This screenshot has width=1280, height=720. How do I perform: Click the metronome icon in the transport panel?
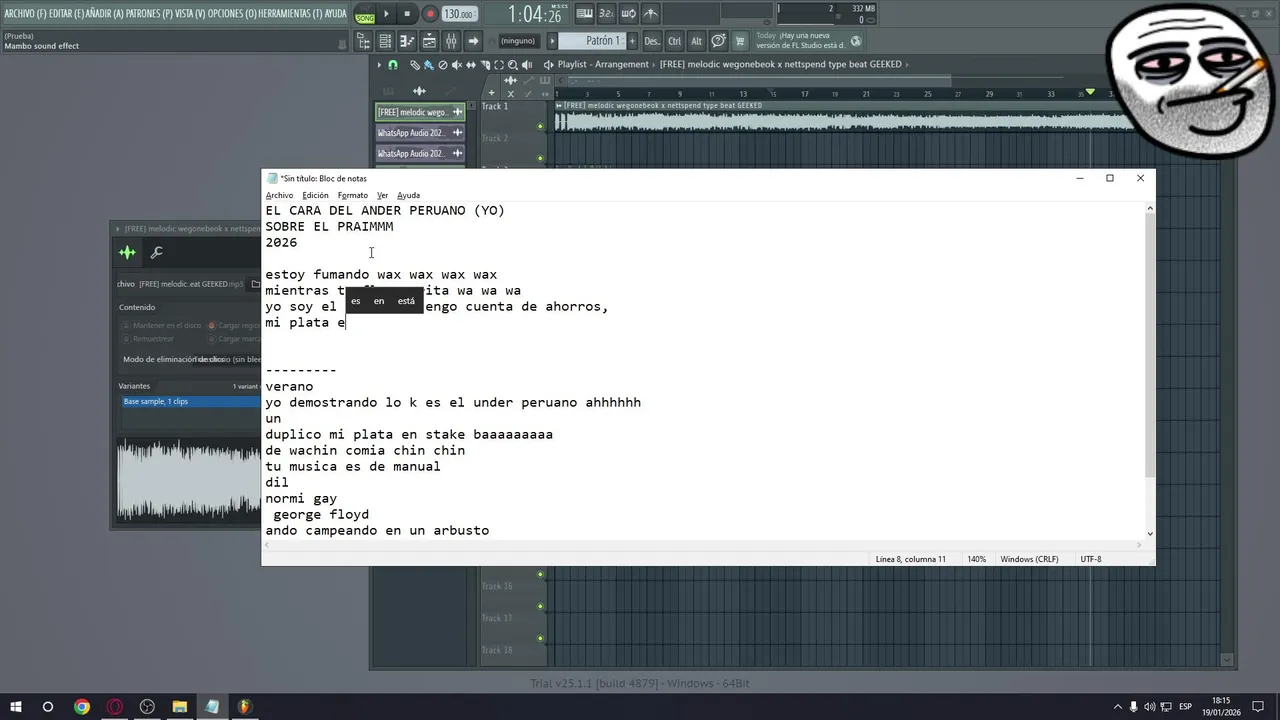click(651, 14)
